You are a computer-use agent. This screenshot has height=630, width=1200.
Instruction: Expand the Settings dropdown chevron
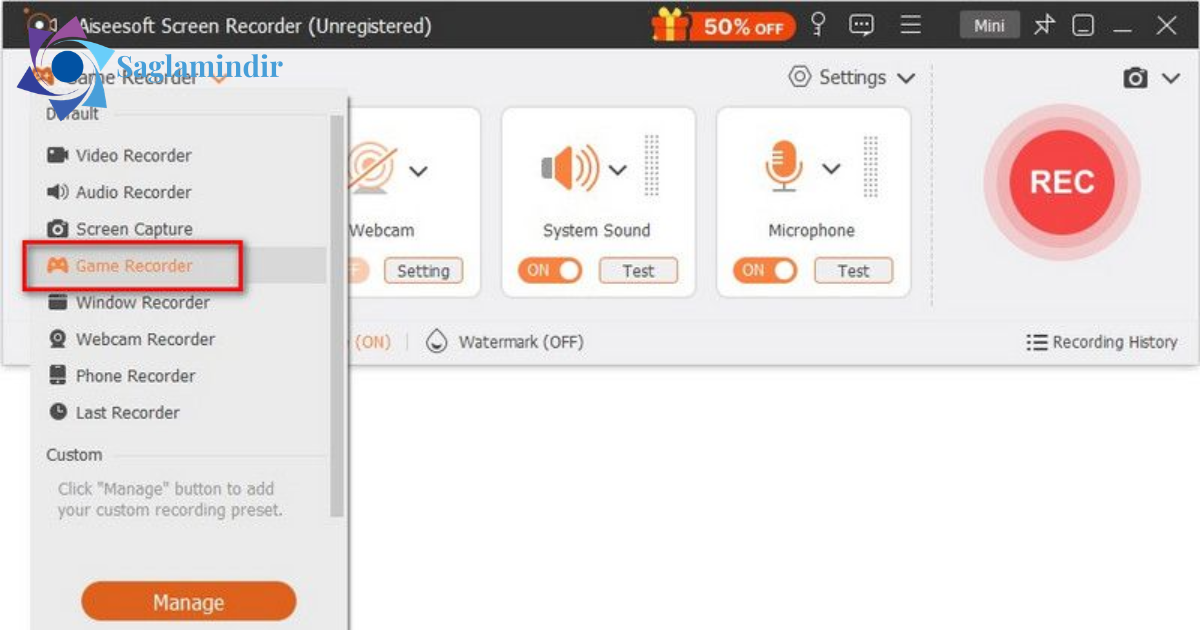coord(906,78)
